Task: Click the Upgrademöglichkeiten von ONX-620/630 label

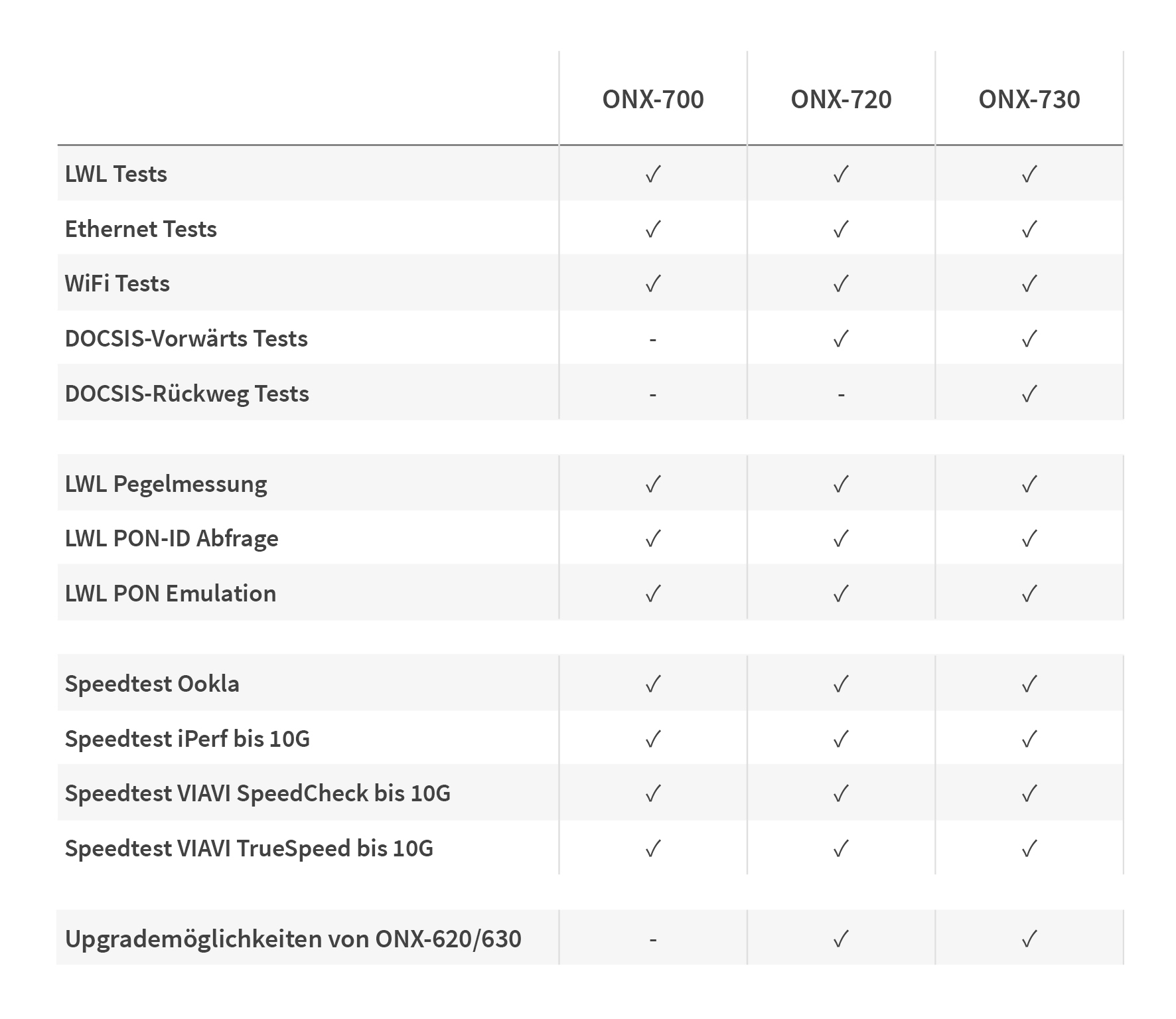Action: click(x=293, y=939)
